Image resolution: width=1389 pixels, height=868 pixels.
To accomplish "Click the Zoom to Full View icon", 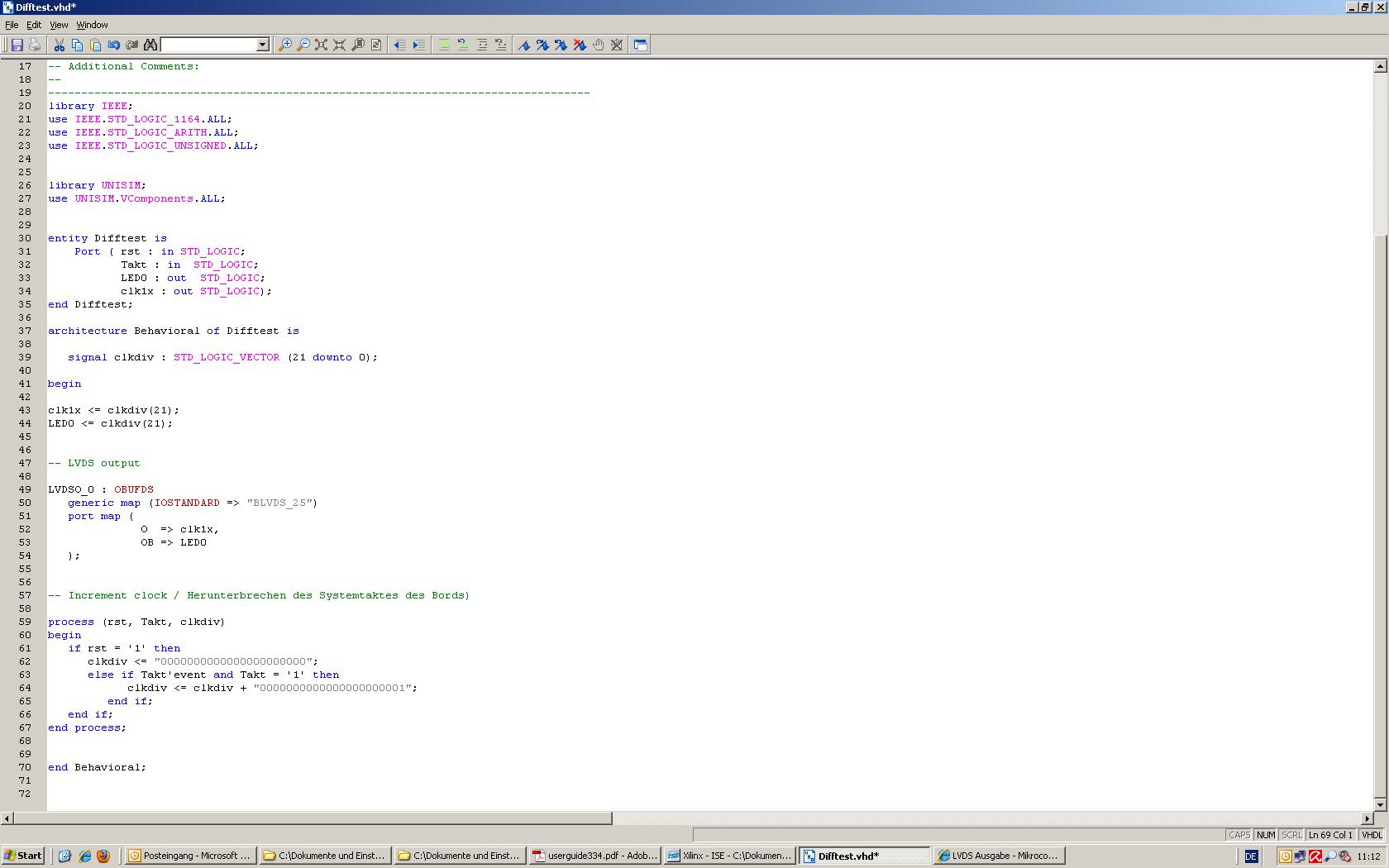I will click(x=321, y=45).
